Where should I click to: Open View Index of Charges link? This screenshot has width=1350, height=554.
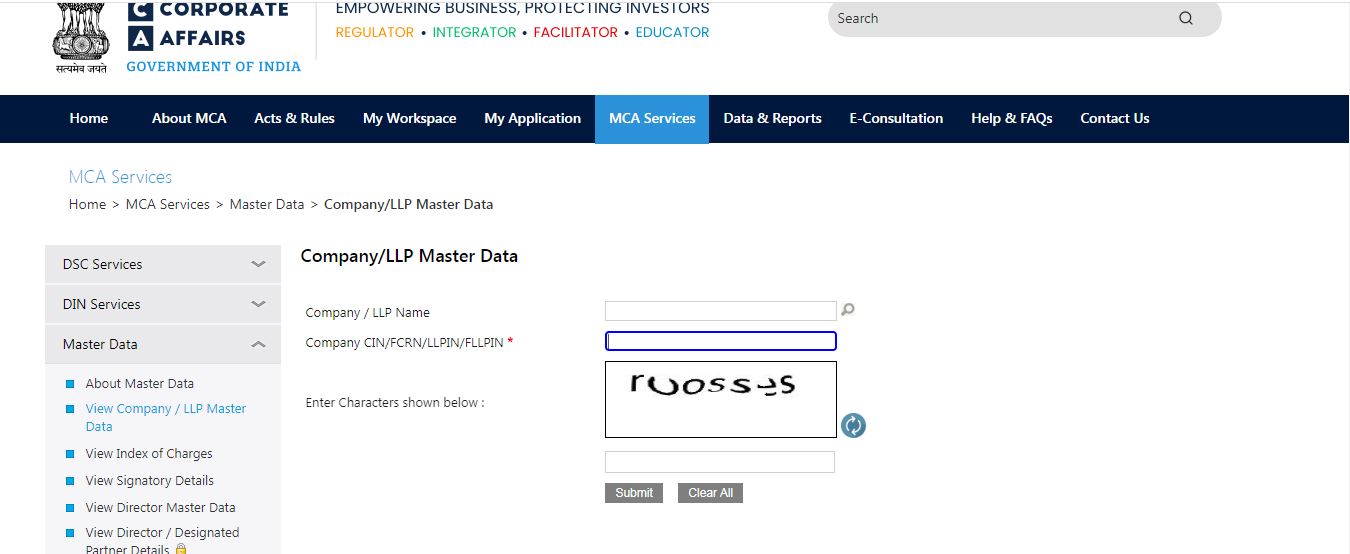click(149, 453)
